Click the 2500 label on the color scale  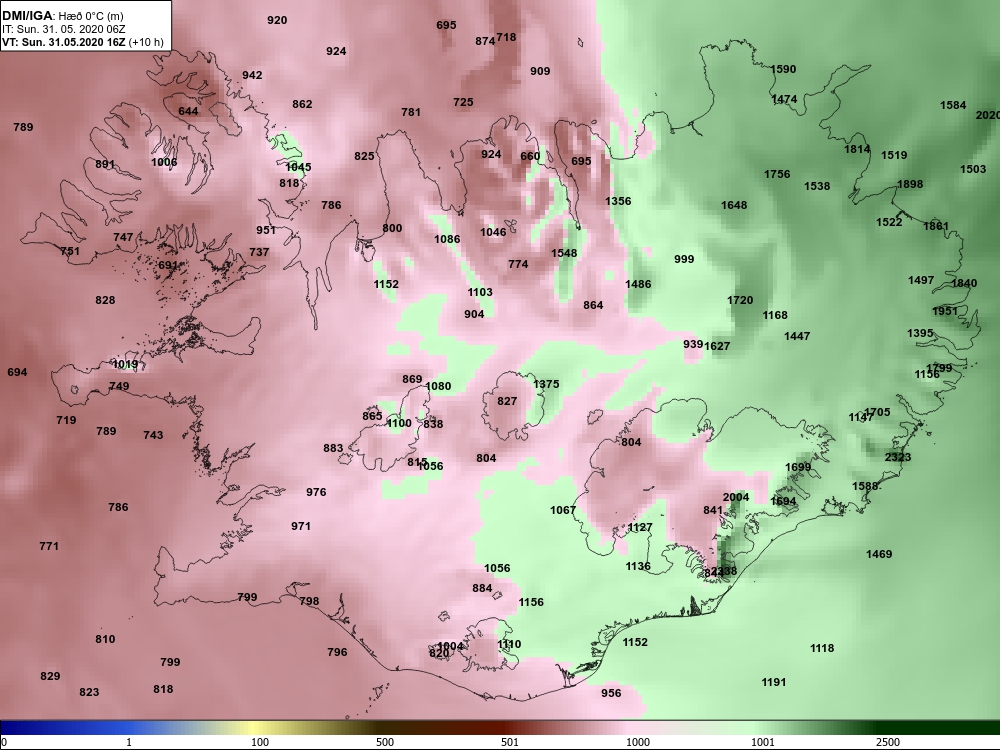pyautogui.click(x=887, y=742)
